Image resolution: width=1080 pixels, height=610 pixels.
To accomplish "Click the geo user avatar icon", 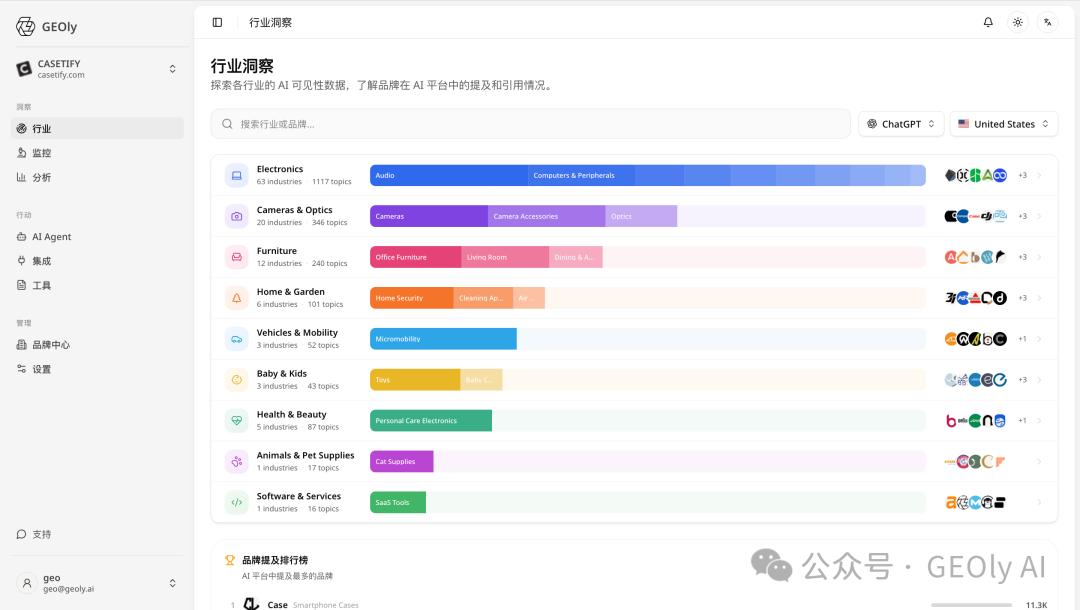I will [x=27, y=583].
